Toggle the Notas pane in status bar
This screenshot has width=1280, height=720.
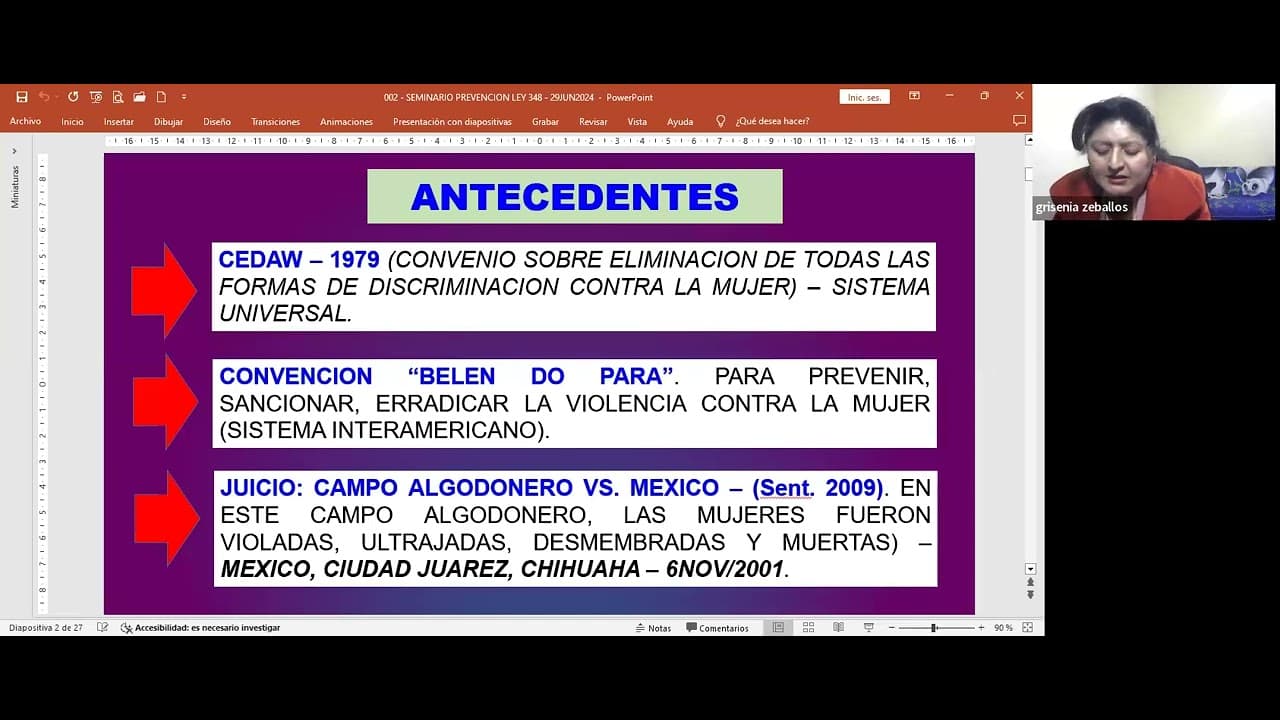pyautogui.click(x=653, y=628)
